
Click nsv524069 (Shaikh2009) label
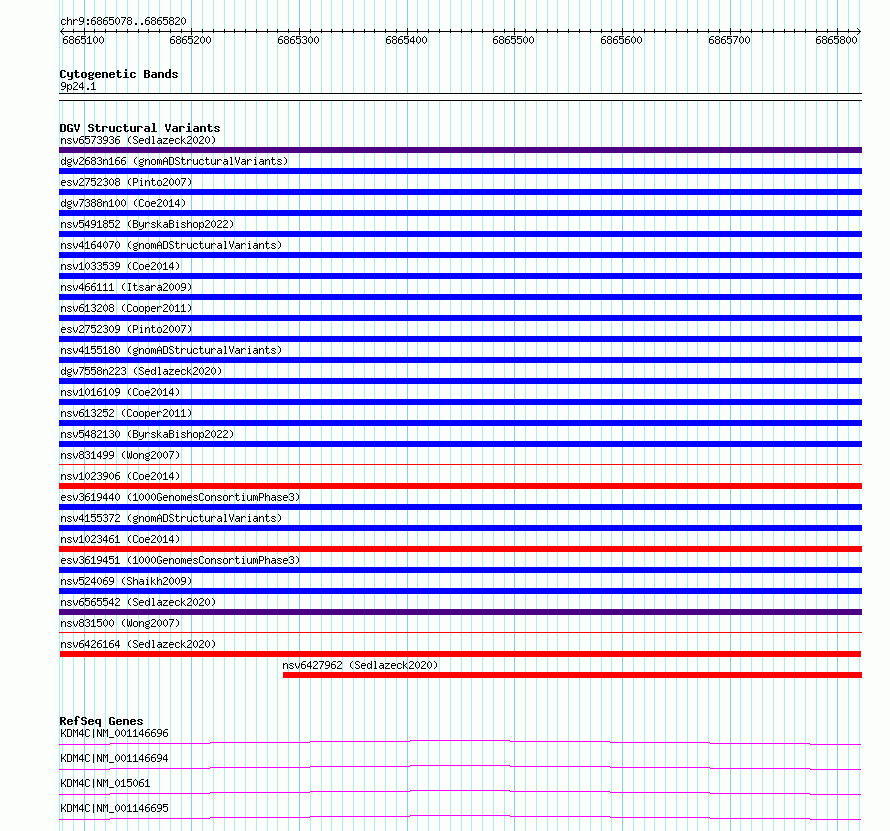(126, 581)
